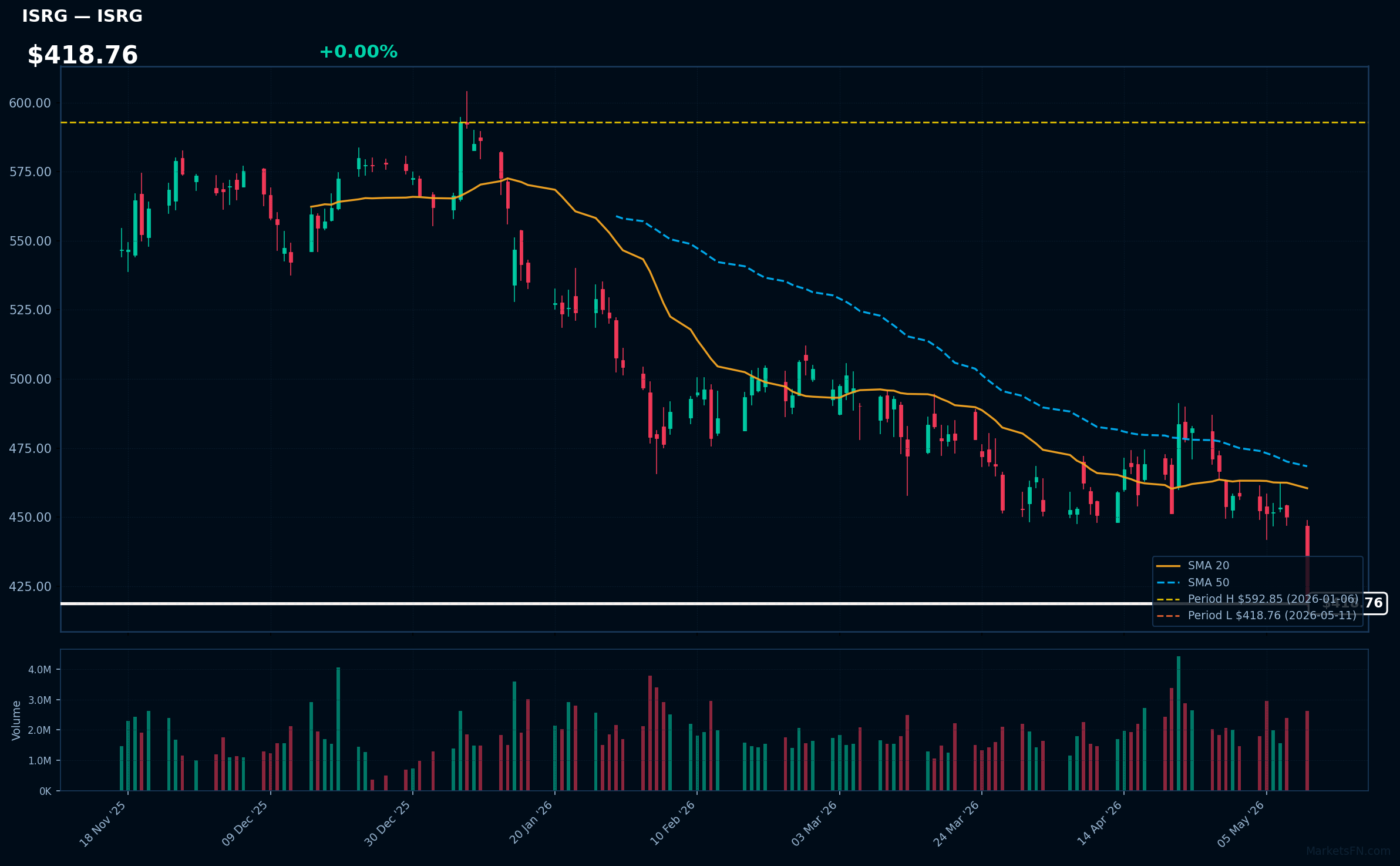Screen dimensions: 1400x866
Task: Click the 600.00 price axis label
Action: pos(30,103)
